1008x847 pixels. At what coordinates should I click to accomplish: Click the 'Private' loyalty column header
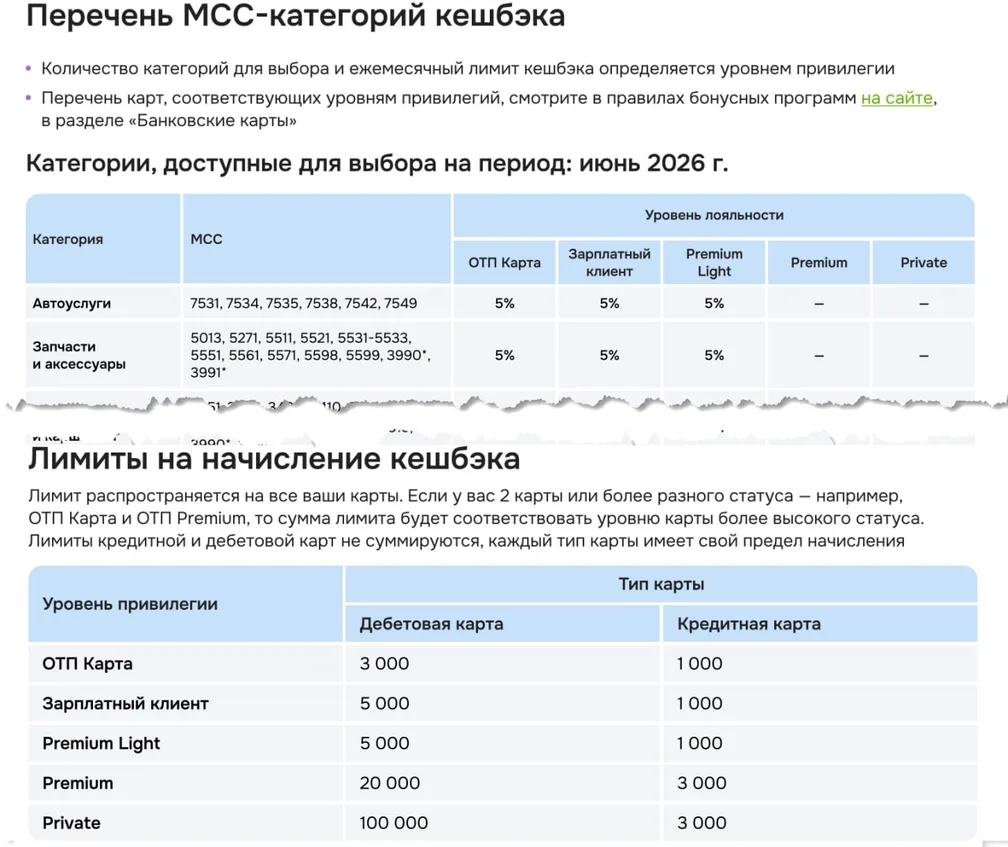[923, 262]
